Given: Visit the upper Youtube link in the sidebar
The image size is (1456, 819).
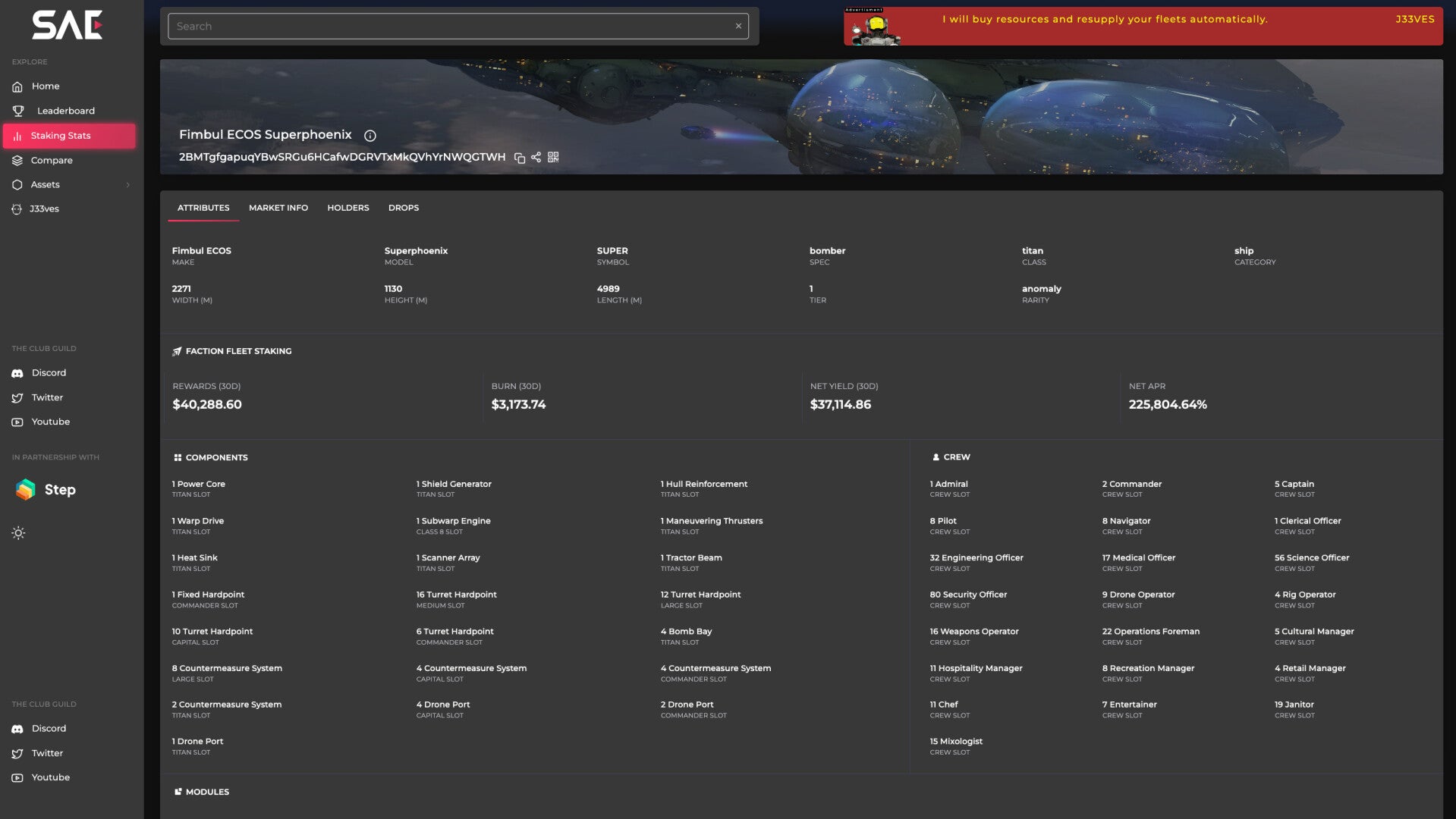Looking at the screenshot, I should pyautogui.click(x=50, y=422).
